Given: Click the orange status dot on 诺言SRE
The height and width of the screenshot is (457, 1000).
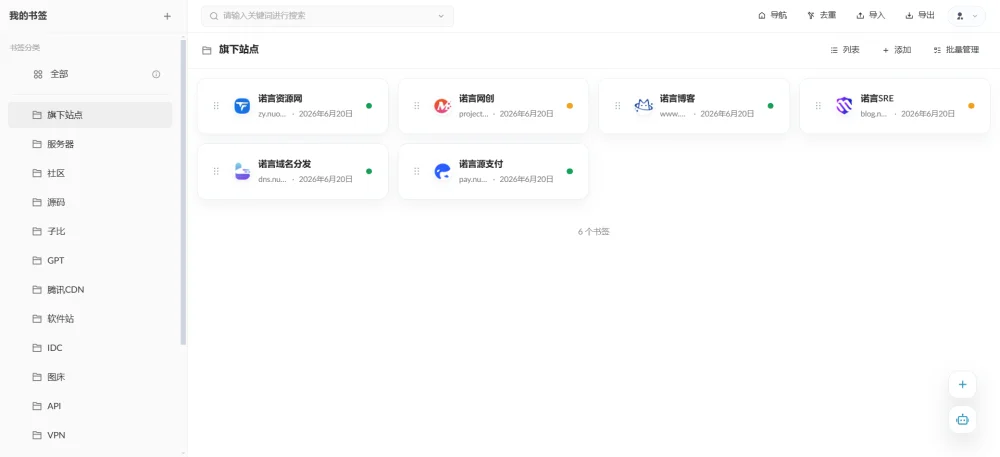Looking at the screenshot, I should click(971, 106).
